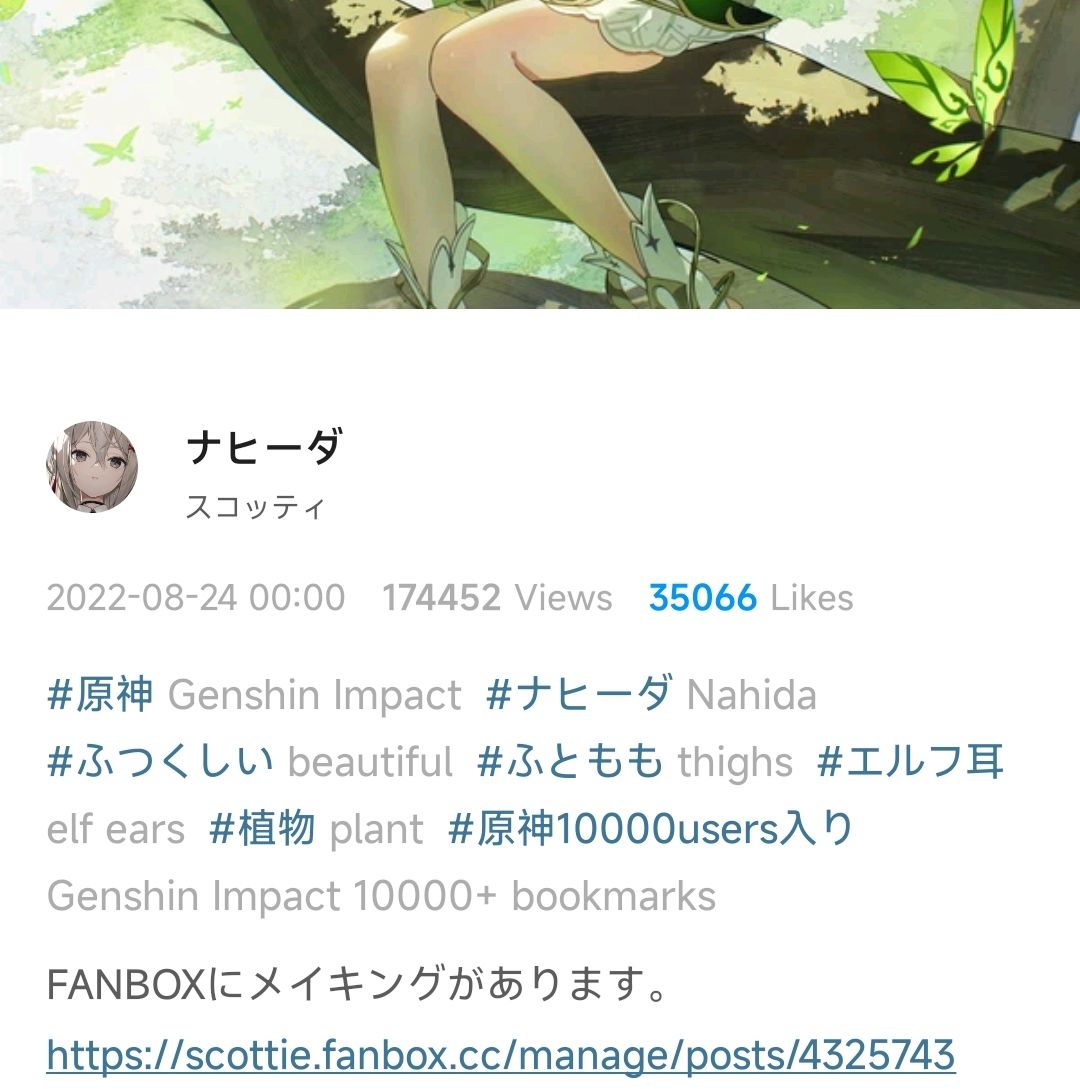Tap the post date 2022-08-24 00:00
The height and width of the screenshot is (1089, 1080).
click(x=196, y=597)
